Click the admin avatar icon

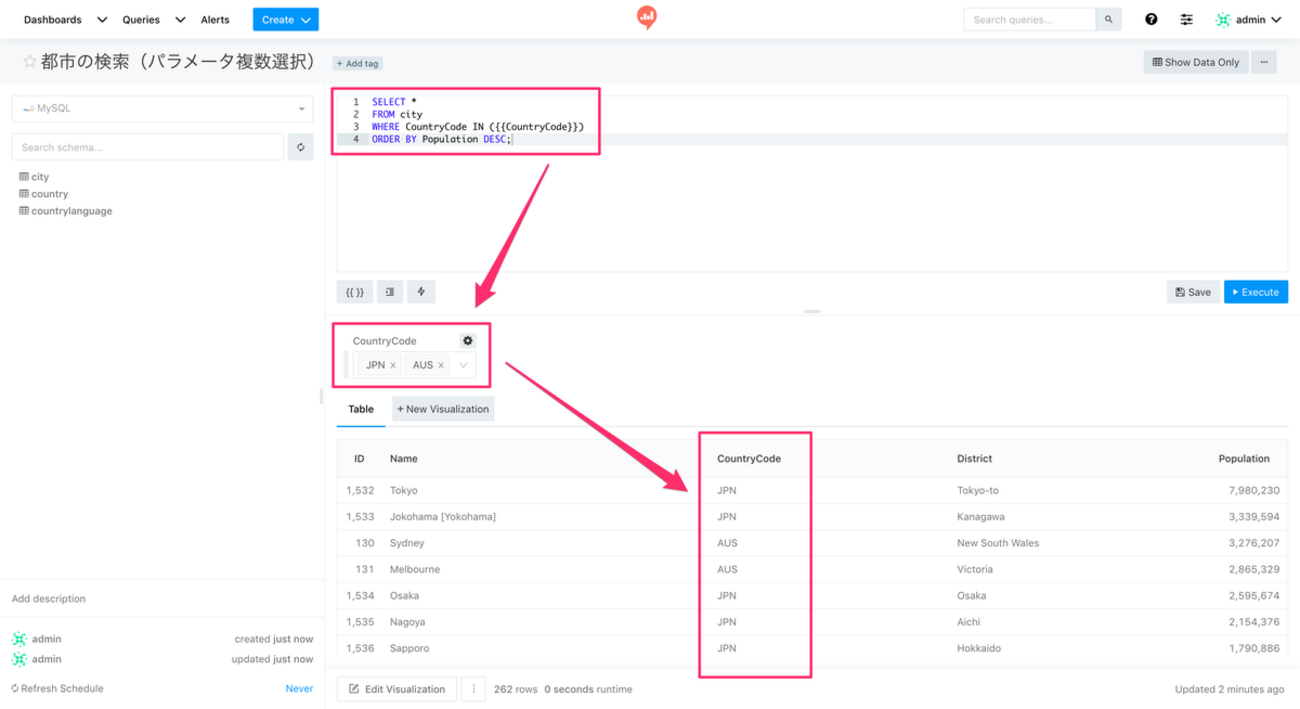(x=1222, y=19)
